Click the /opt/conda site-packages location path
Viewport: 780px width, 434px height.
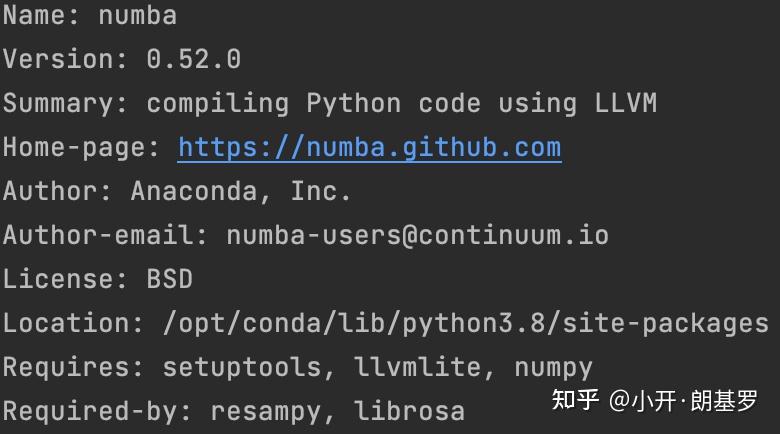[465, 324]
